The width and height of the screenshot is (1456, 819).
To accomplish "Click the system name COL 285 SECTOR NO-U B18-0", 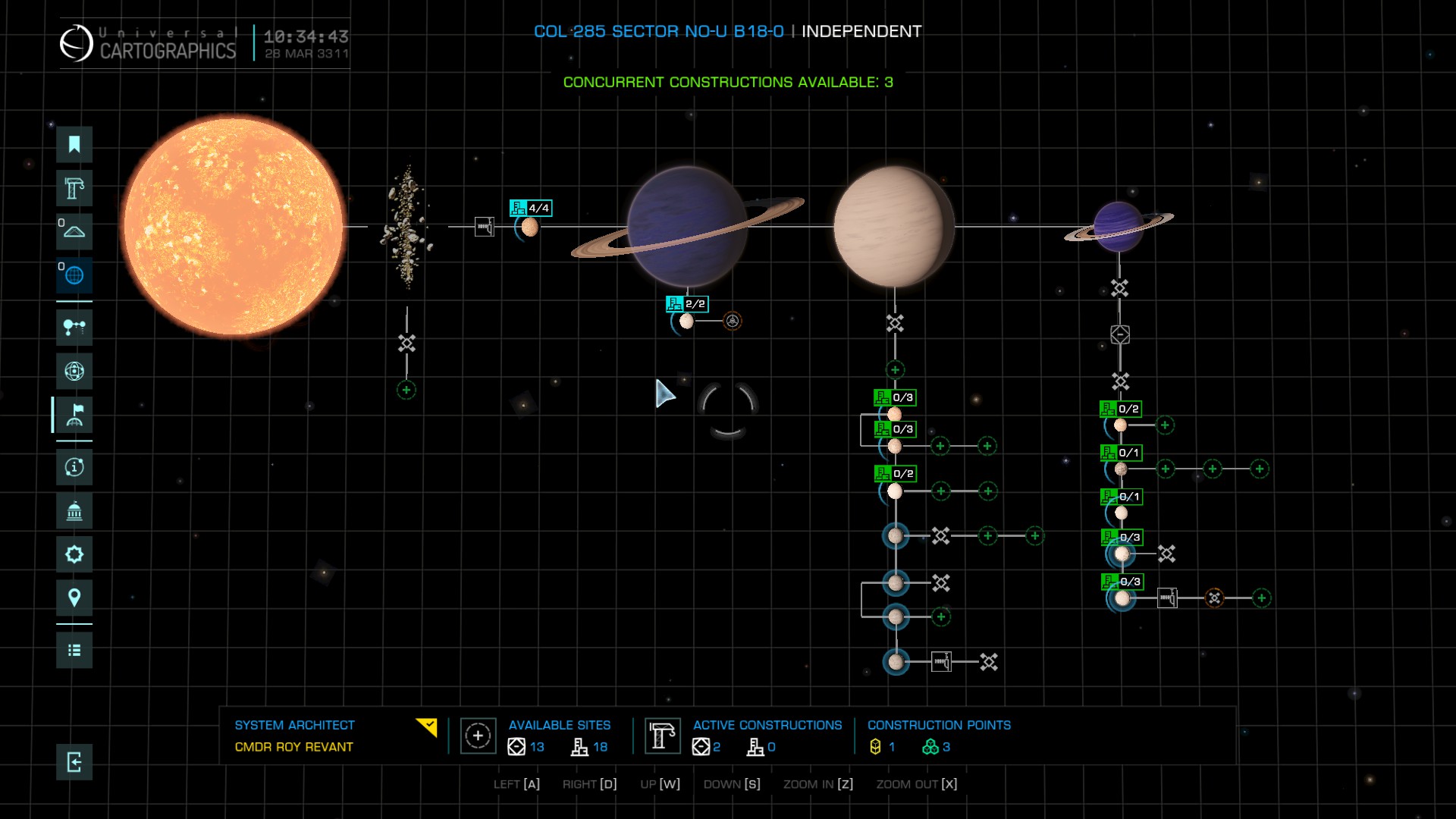I will coord(658,31).
